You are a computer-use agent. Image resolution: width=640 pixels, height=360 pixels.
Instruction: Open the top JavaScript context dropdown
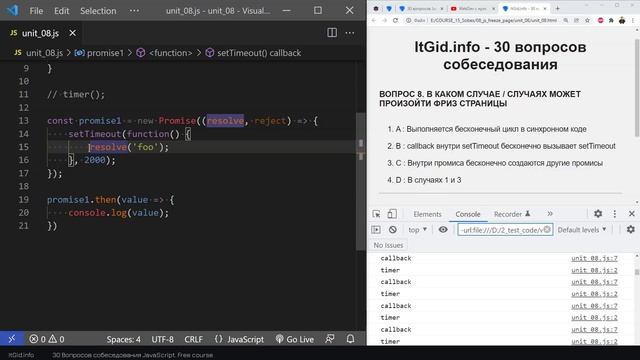pos(418,230)
